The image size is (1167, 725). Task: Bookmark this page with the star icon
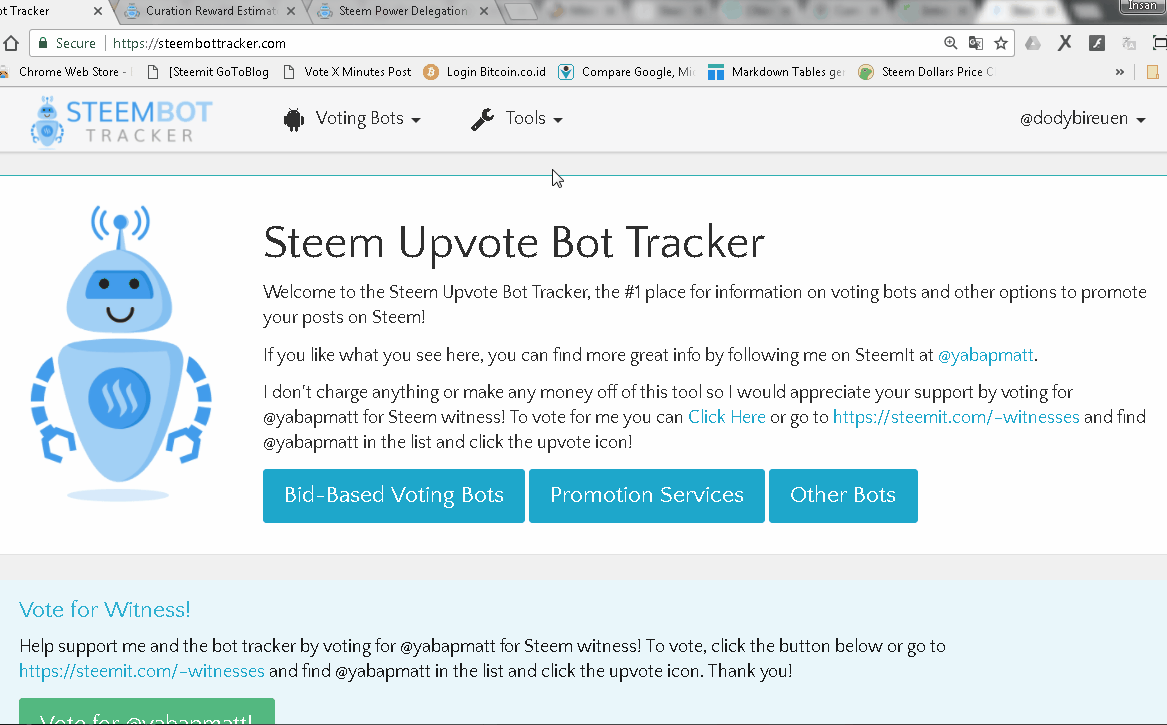pos(1001,43)
